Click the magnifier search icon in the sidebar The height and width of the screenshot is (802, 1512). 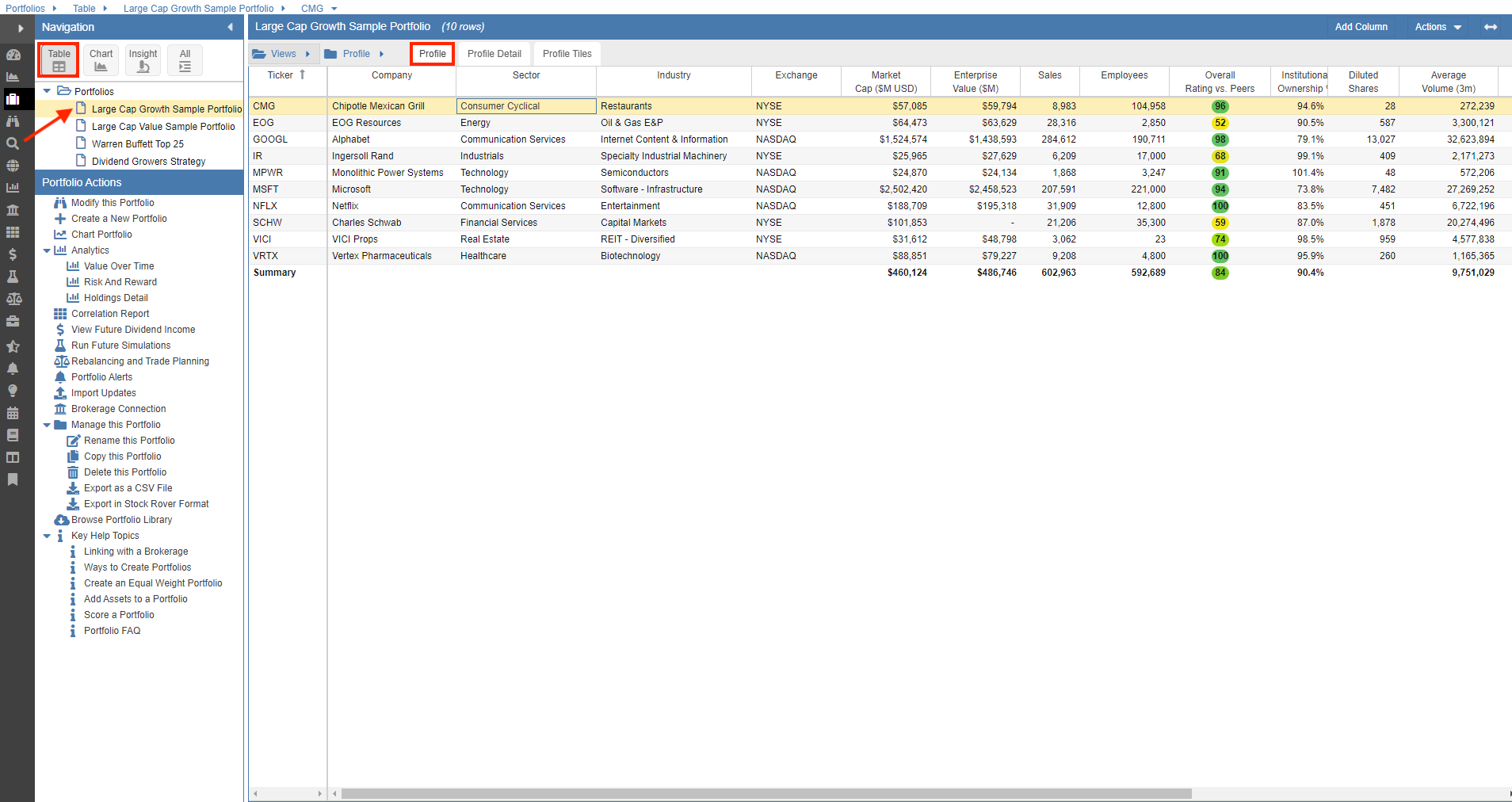pyautogui.click(x=13, y=143)
